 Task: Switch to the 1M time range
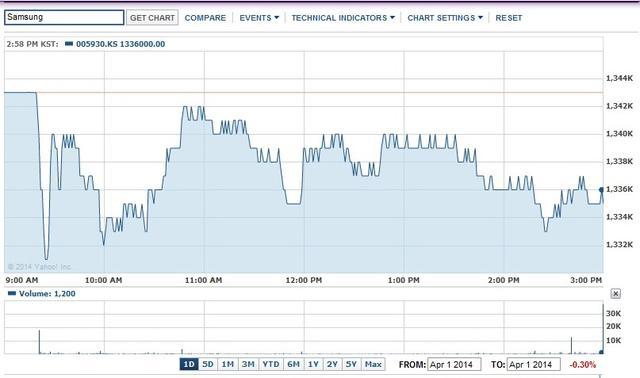pyautogui.click(x=227, y=364)
